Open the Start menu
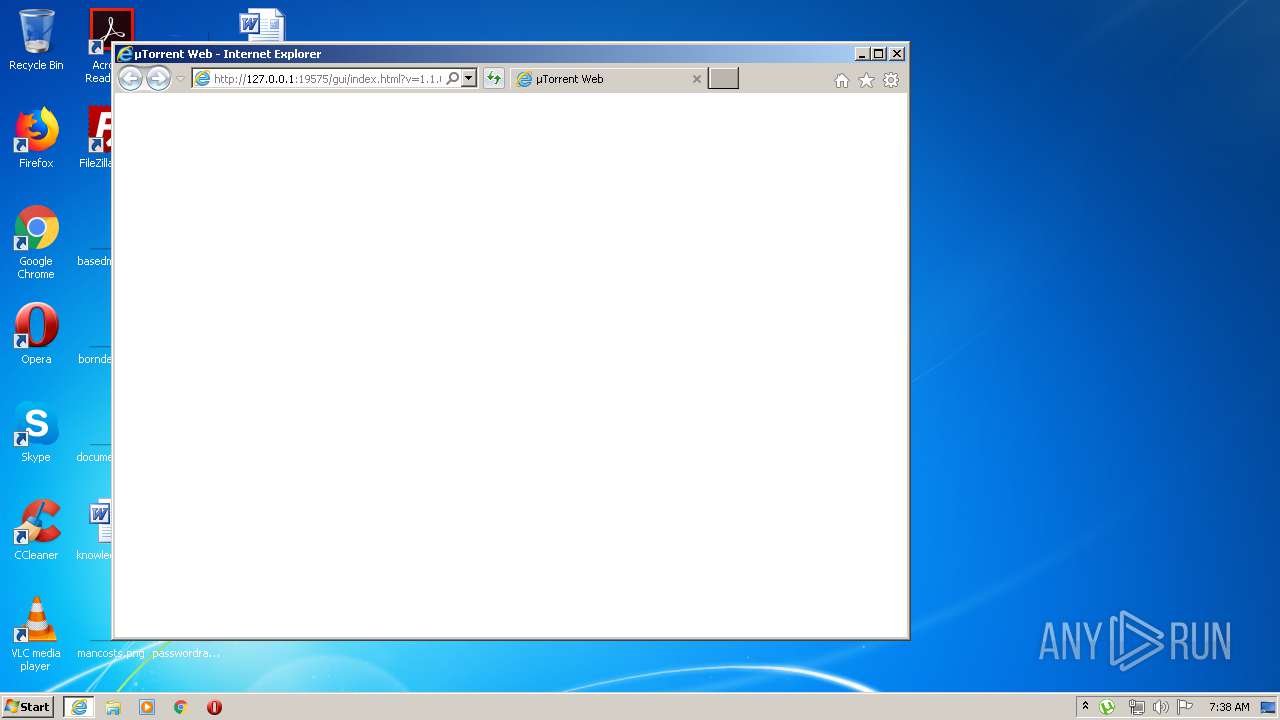The image size is (1280, 720). point(28,707)
